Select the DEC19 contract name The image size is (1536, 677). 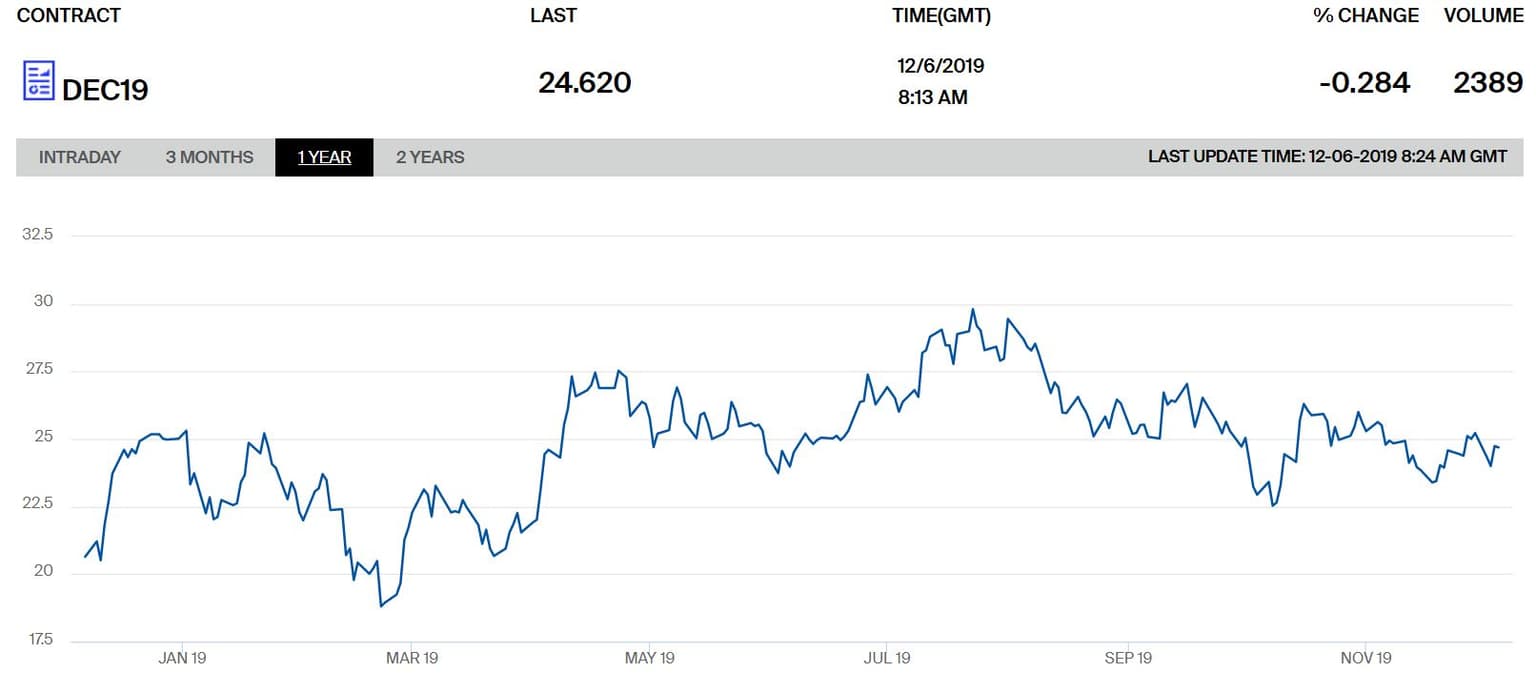pyautogui.click(x=105, y=90)
